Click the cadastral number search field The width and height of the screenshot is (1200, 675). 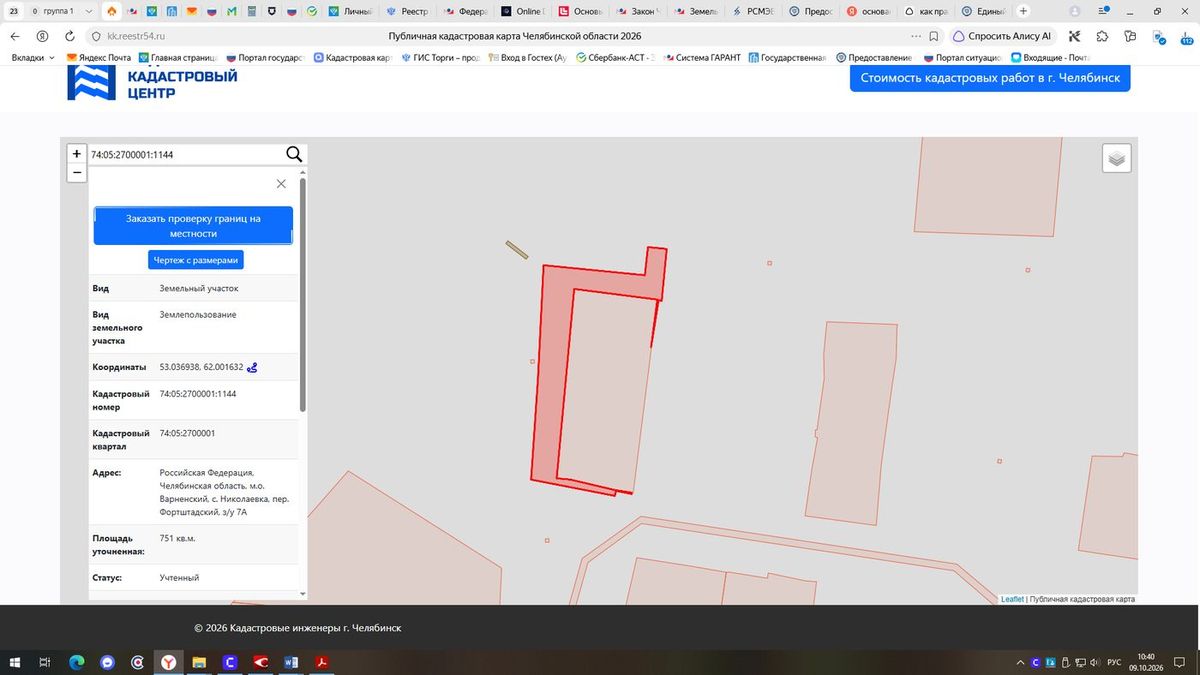[x=186, y=154]
